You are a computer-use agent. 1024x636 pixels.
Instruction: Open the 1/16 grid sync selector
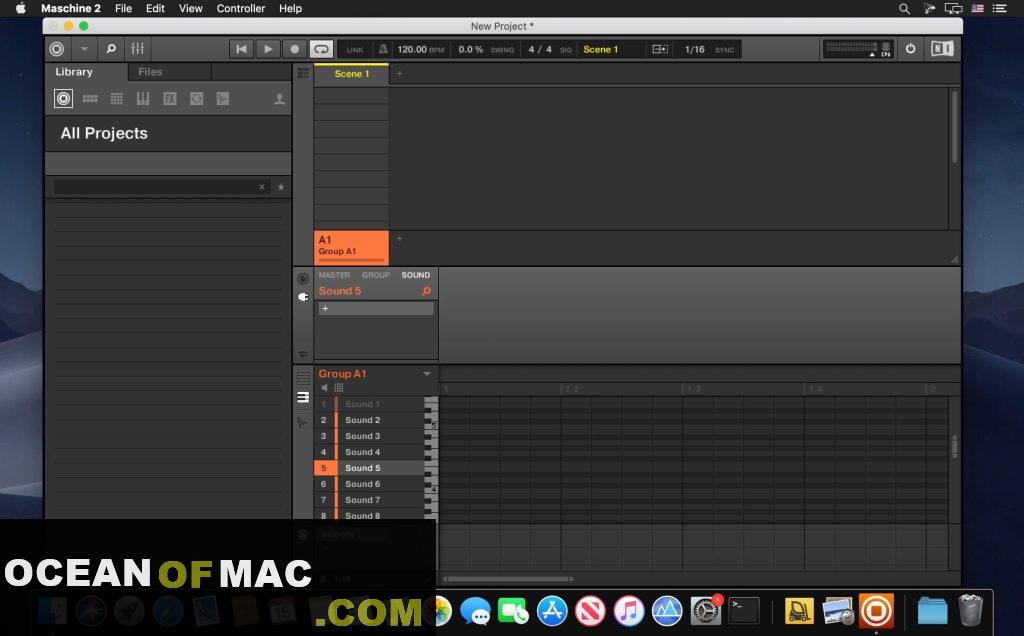coord(695,49)
